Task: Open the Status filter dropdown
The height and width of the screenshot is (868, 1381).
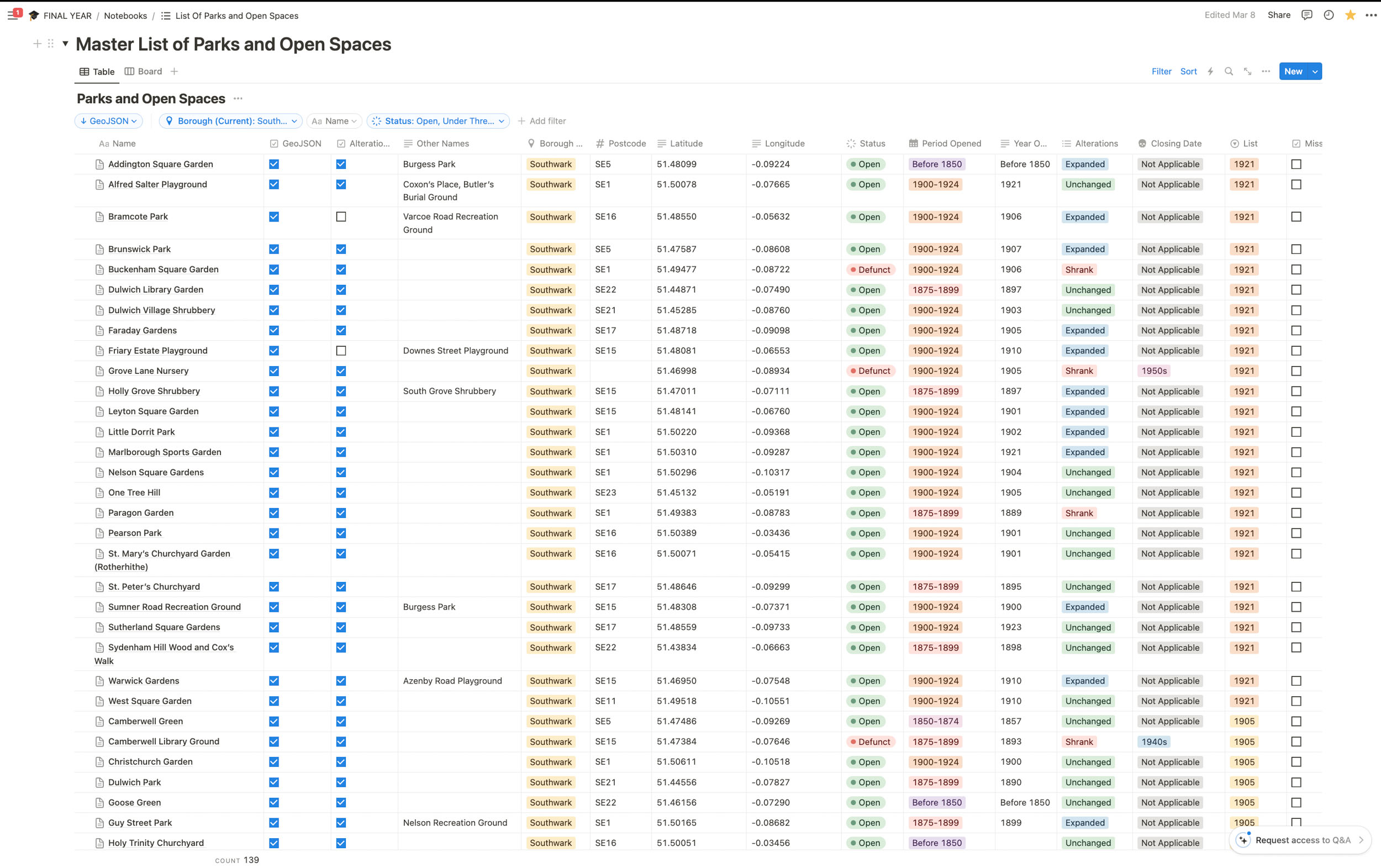Action: (438, 121)
